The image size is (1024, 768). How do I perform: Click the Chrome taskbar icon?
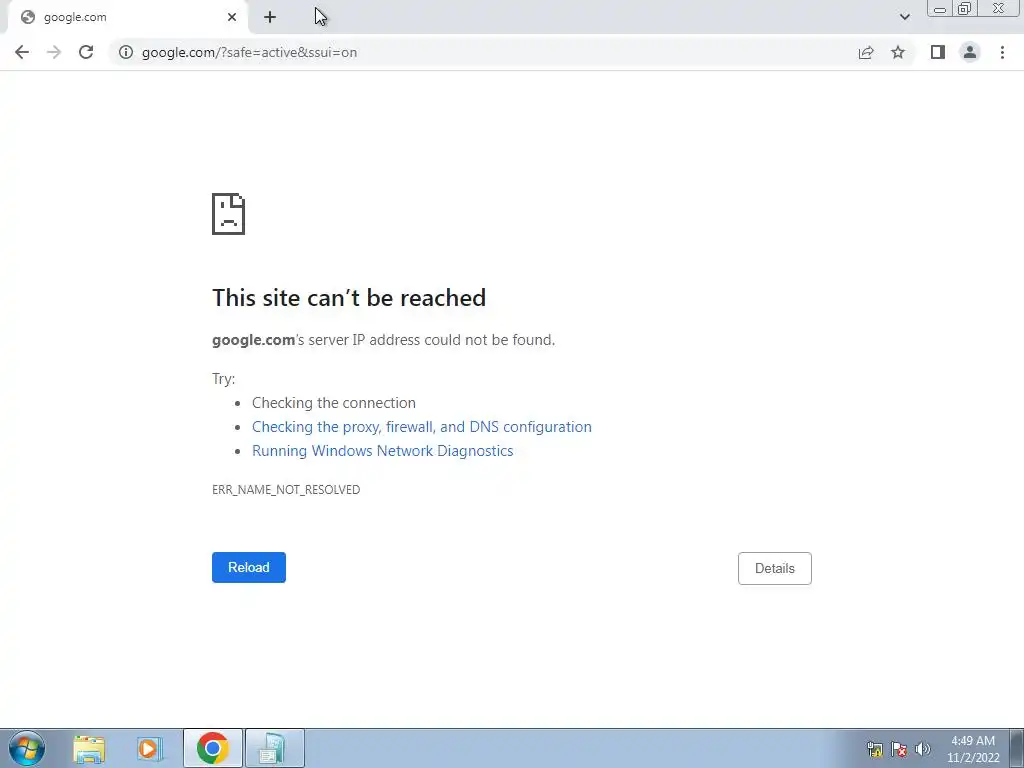[213, 748]
